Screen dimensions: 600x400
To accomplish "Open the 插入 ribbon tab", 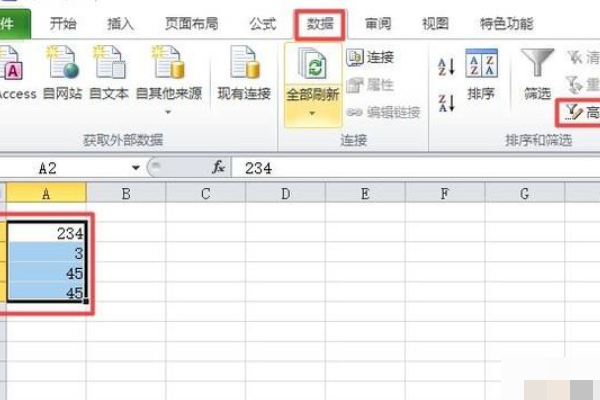I will 120,24.
